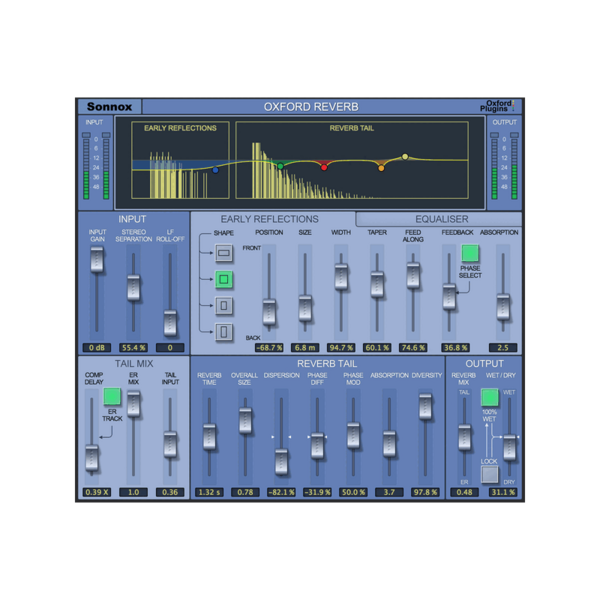Click the Overall Size fader handle
The height and width of the screenshot is (600, 600).
click(x=245, y=421)
